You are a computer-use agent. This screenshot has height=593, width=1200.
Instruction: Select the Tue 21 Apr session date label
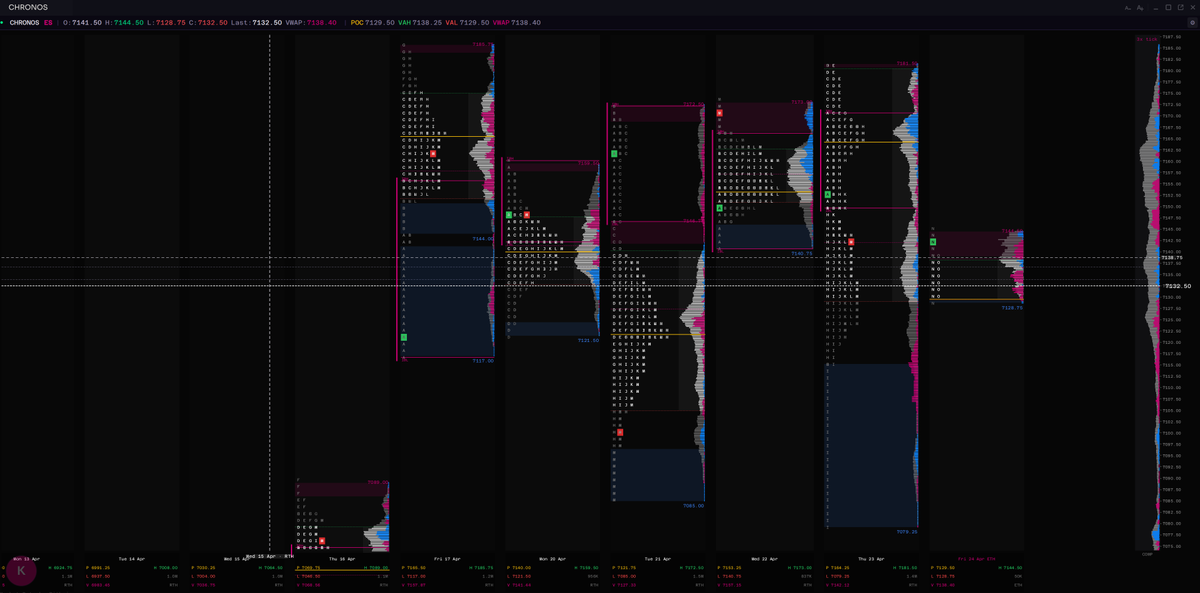[x=658, y=559]
